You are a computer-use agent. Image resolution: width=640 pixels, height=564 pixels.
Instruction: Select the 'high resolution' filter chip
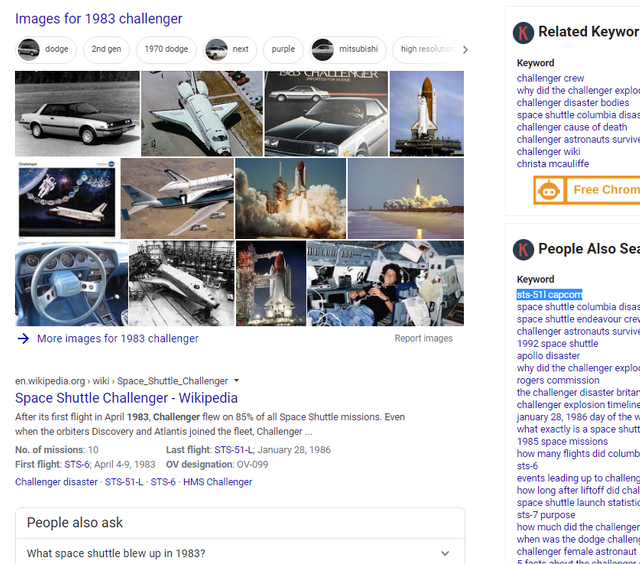[x=426, y=49]
